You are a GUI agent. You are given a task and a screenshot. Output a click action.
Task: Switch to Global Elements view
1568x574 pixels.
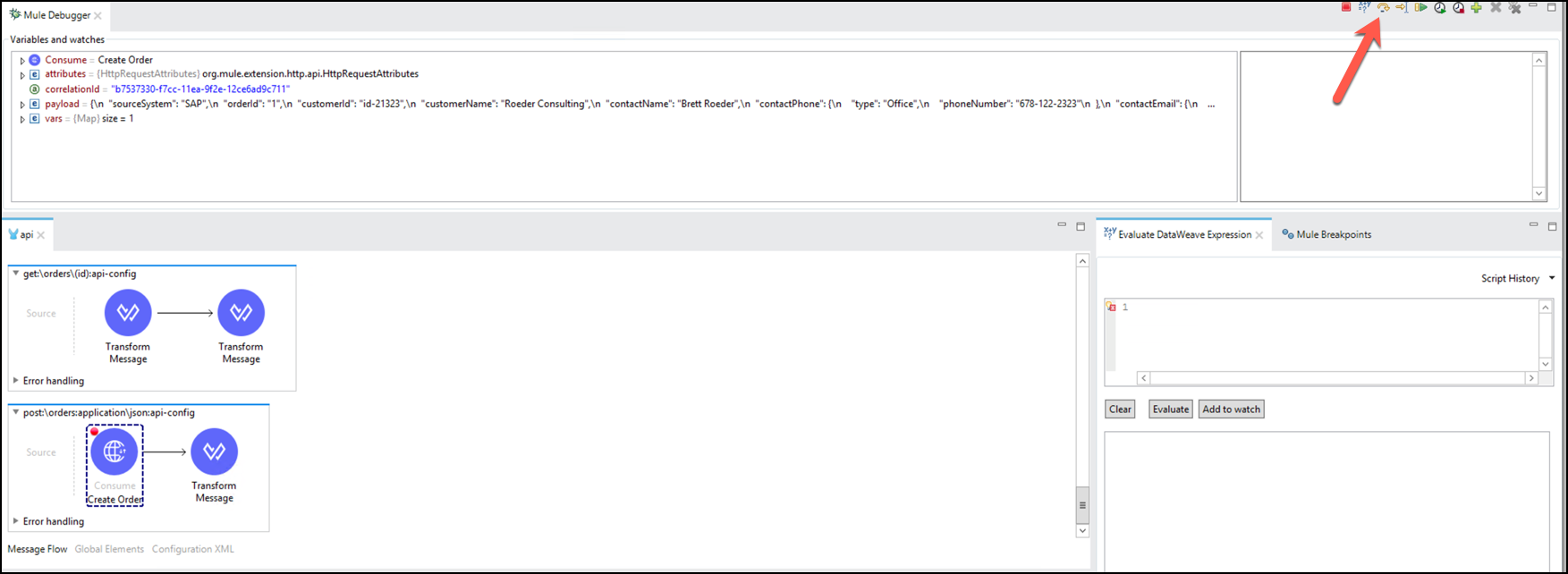tap(109, 549)
